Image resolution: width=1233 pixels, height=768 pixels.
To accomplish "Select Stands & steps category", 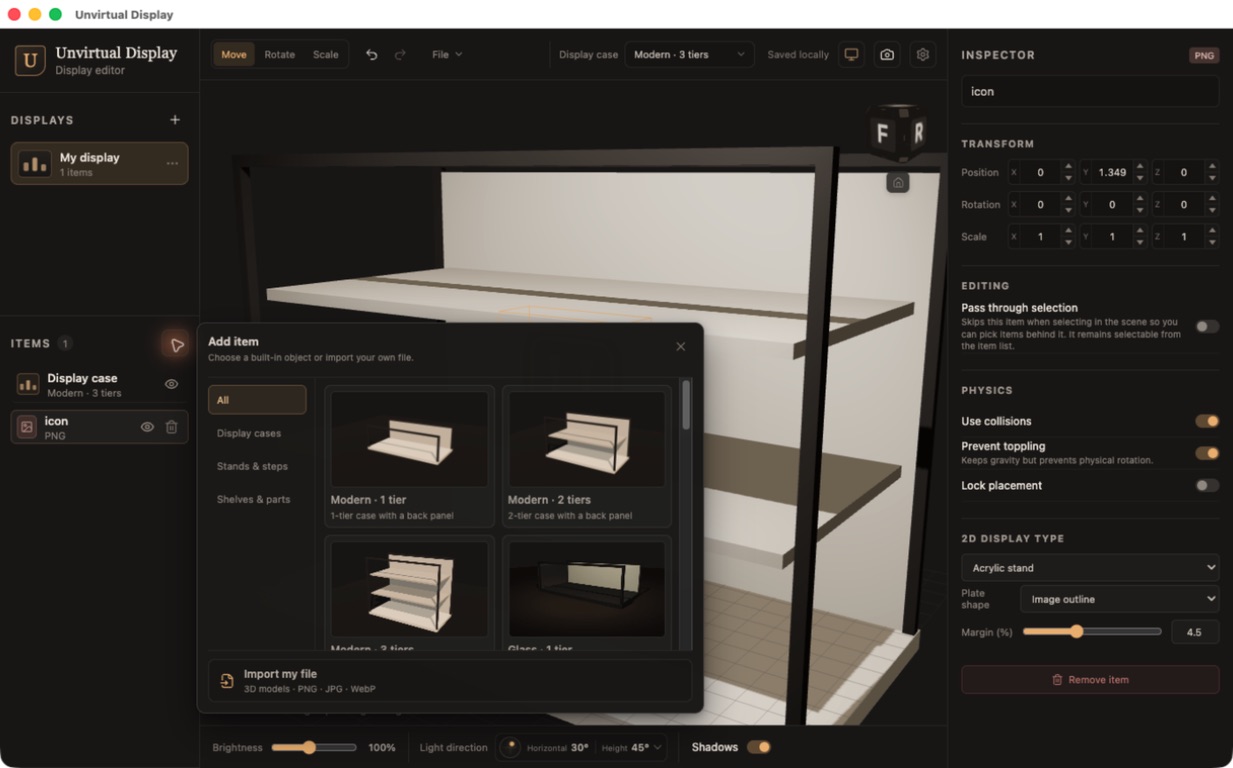I will 257,466.
